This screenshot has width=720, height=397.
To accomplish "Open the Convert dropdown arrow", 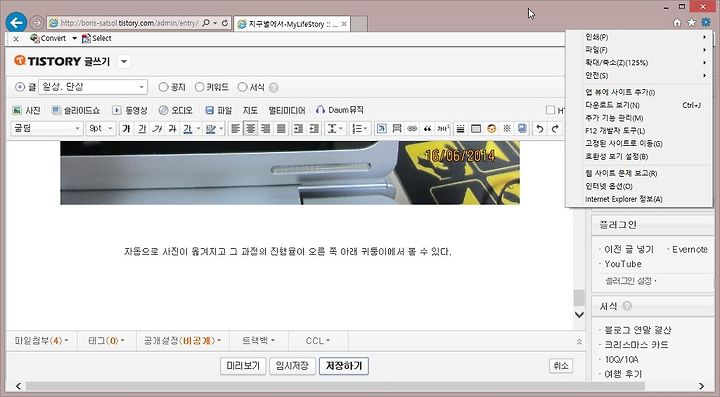I will 74,39.
